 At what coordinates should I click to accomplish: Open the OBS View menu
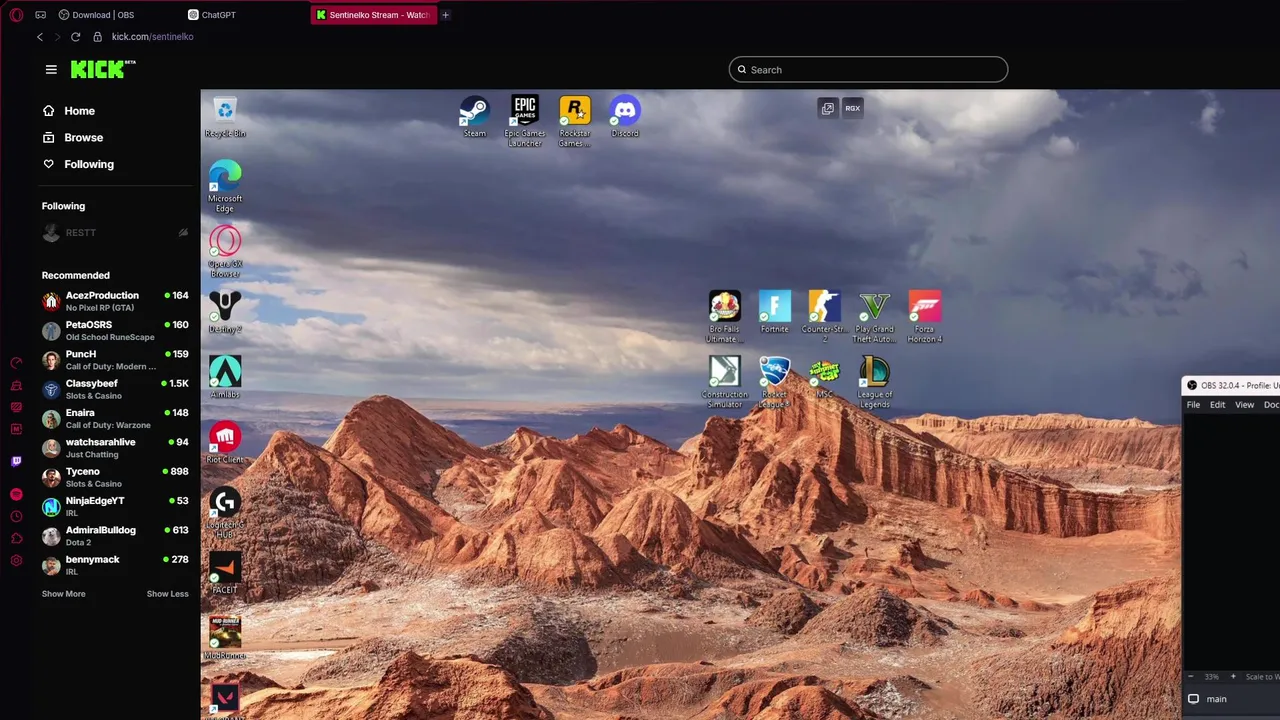tap(1244, 405)
